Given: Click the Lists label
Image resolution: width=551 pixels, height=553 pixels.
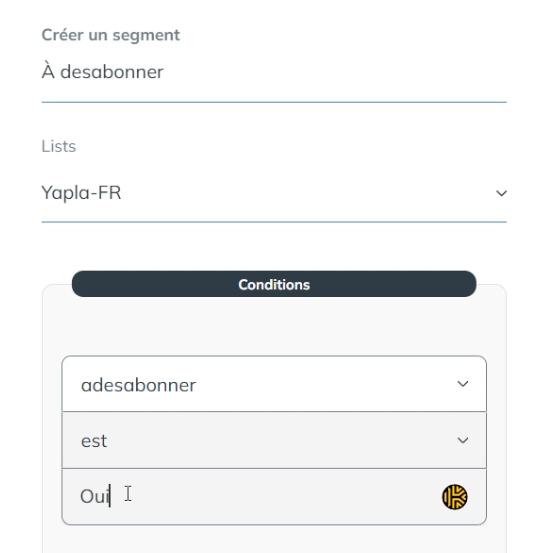Looking at the screenshot, I should pos(59,146).
